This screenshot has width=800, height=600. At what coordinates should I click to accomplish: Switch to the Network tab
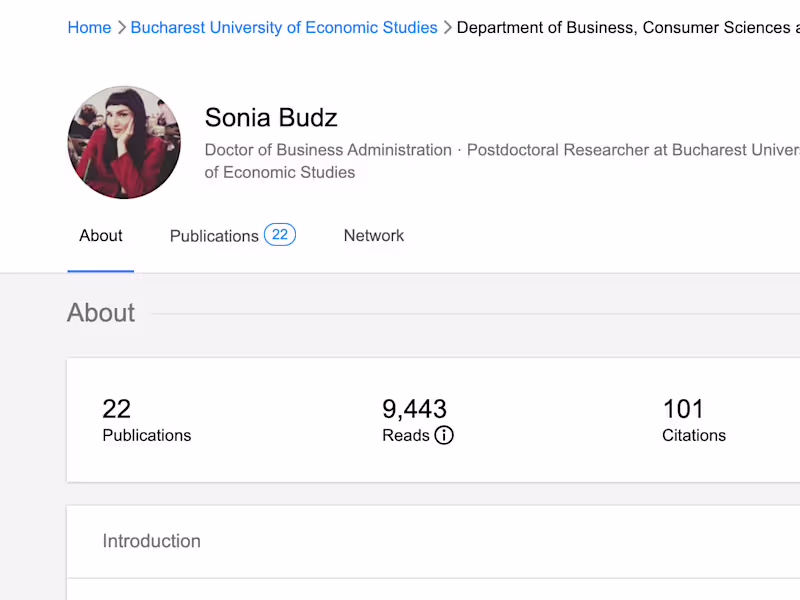coord(374,236)
